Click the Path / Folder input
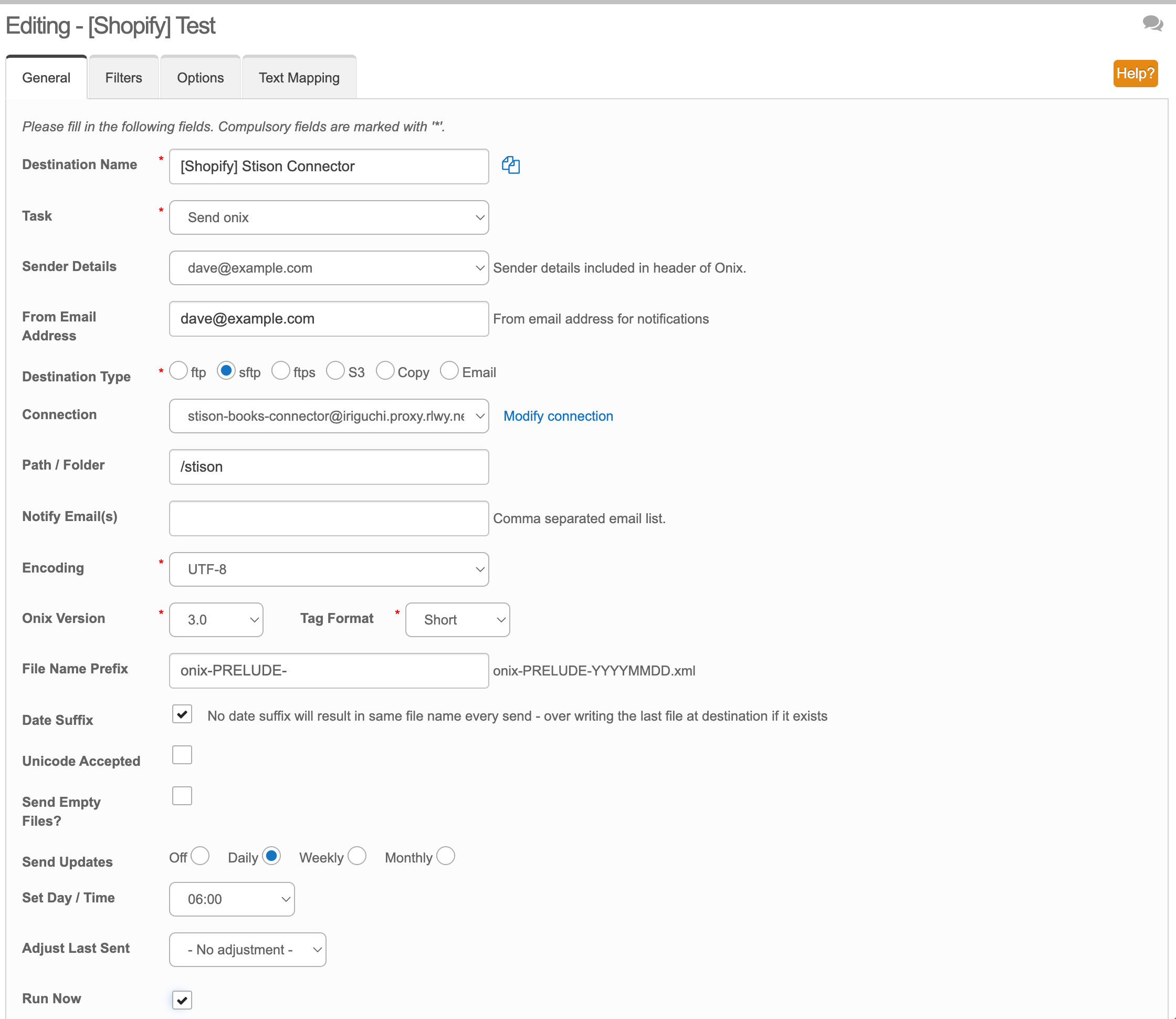Image resolution: width=1176 pixels, height=1019 pixels. (x=329, y=467)
